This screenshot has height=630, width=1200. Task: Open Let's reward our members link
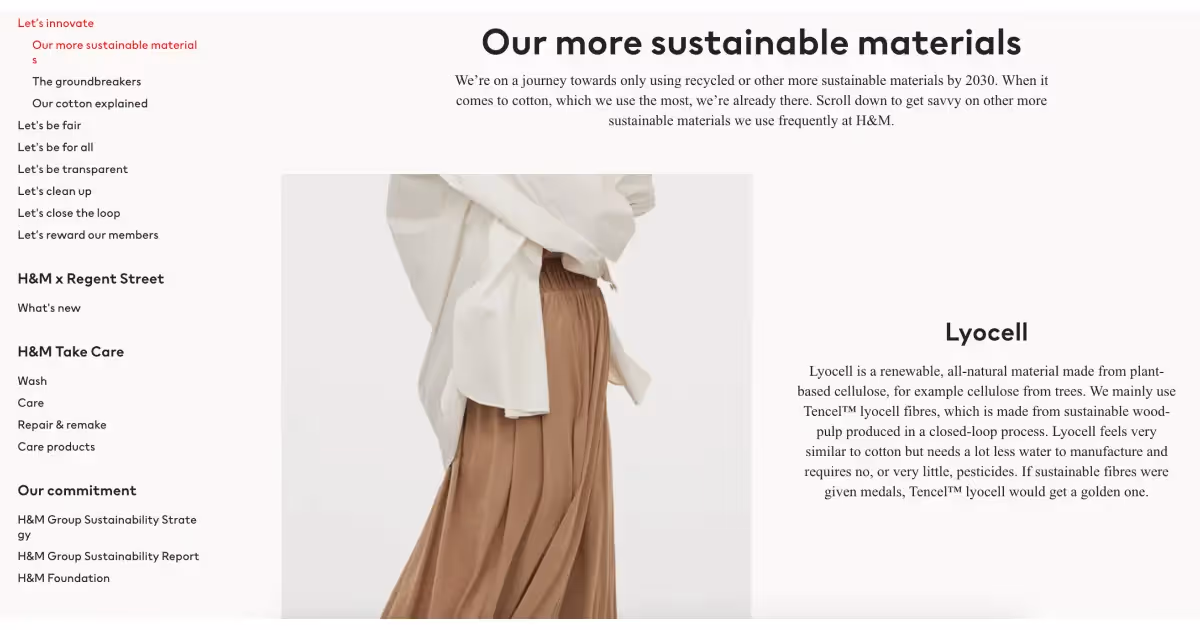(87, 235)
